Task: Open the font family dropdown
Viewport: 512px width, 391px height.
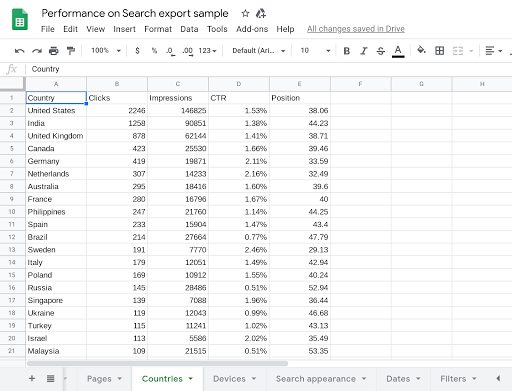Action: tap(259, 51)
